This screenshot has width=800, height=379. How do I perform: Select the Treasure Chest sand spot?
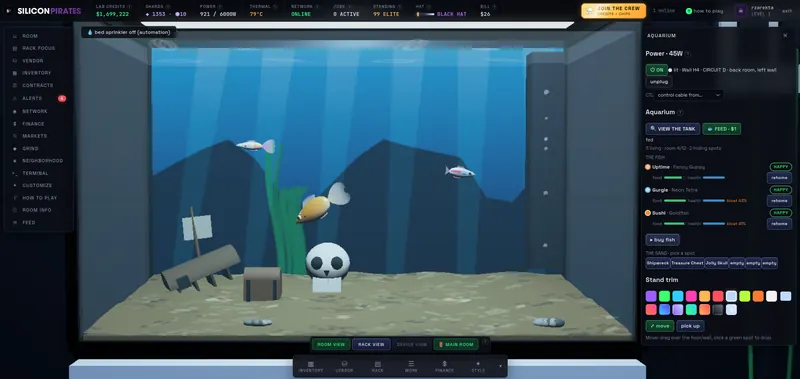pyautogui.click(x=687, y=263)
